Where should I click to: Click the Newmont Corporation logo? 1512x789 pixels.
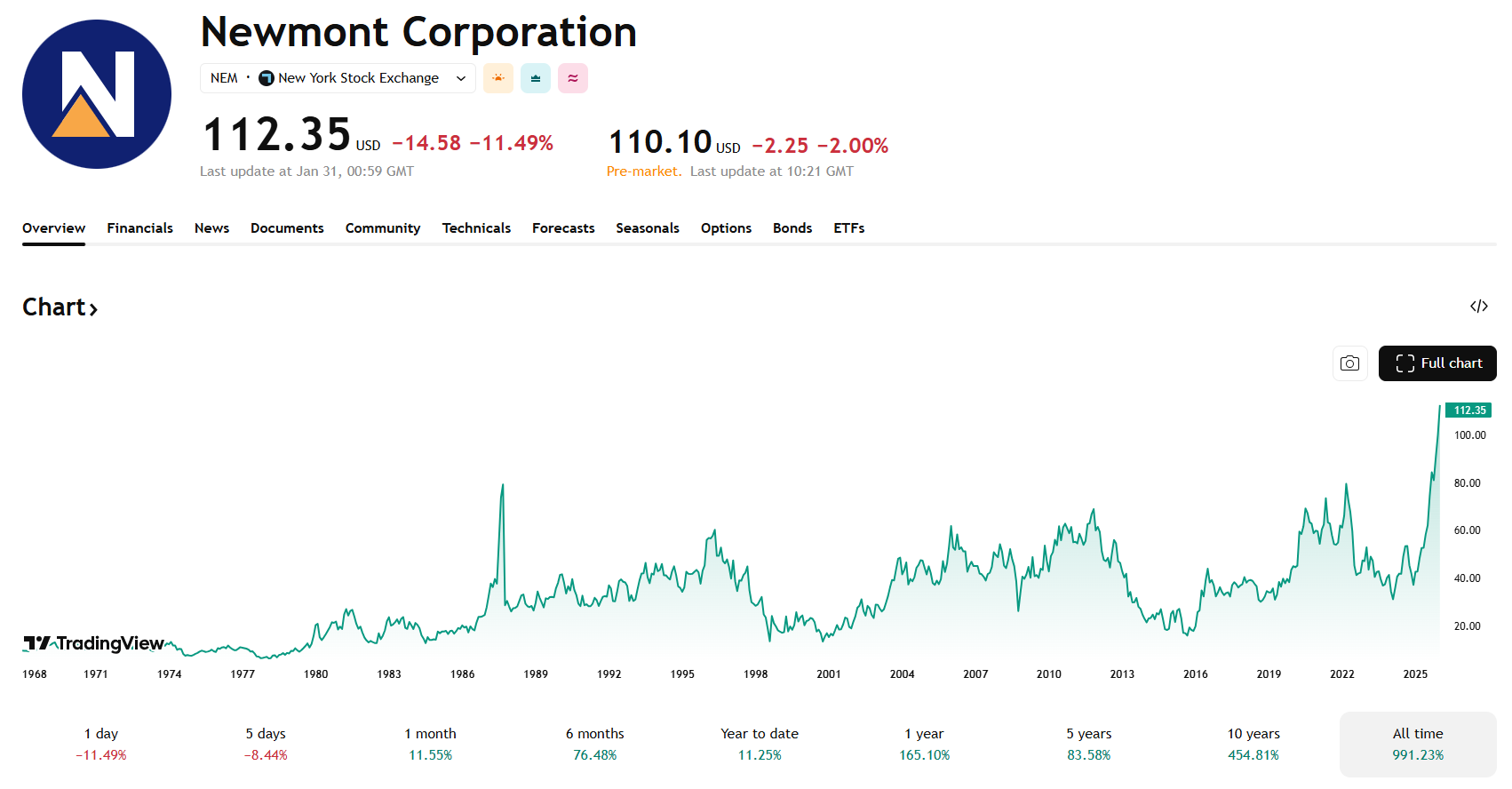(x=97, y=94)
